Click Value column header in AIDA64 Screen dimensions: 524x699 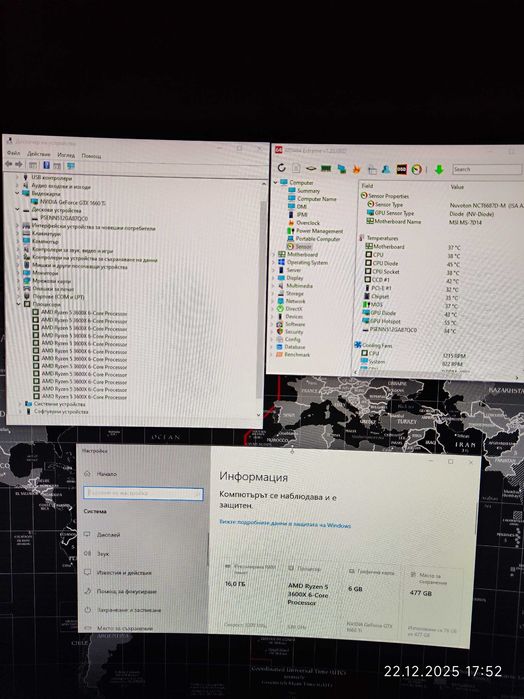pyautogui.click(x=457, y=187)
